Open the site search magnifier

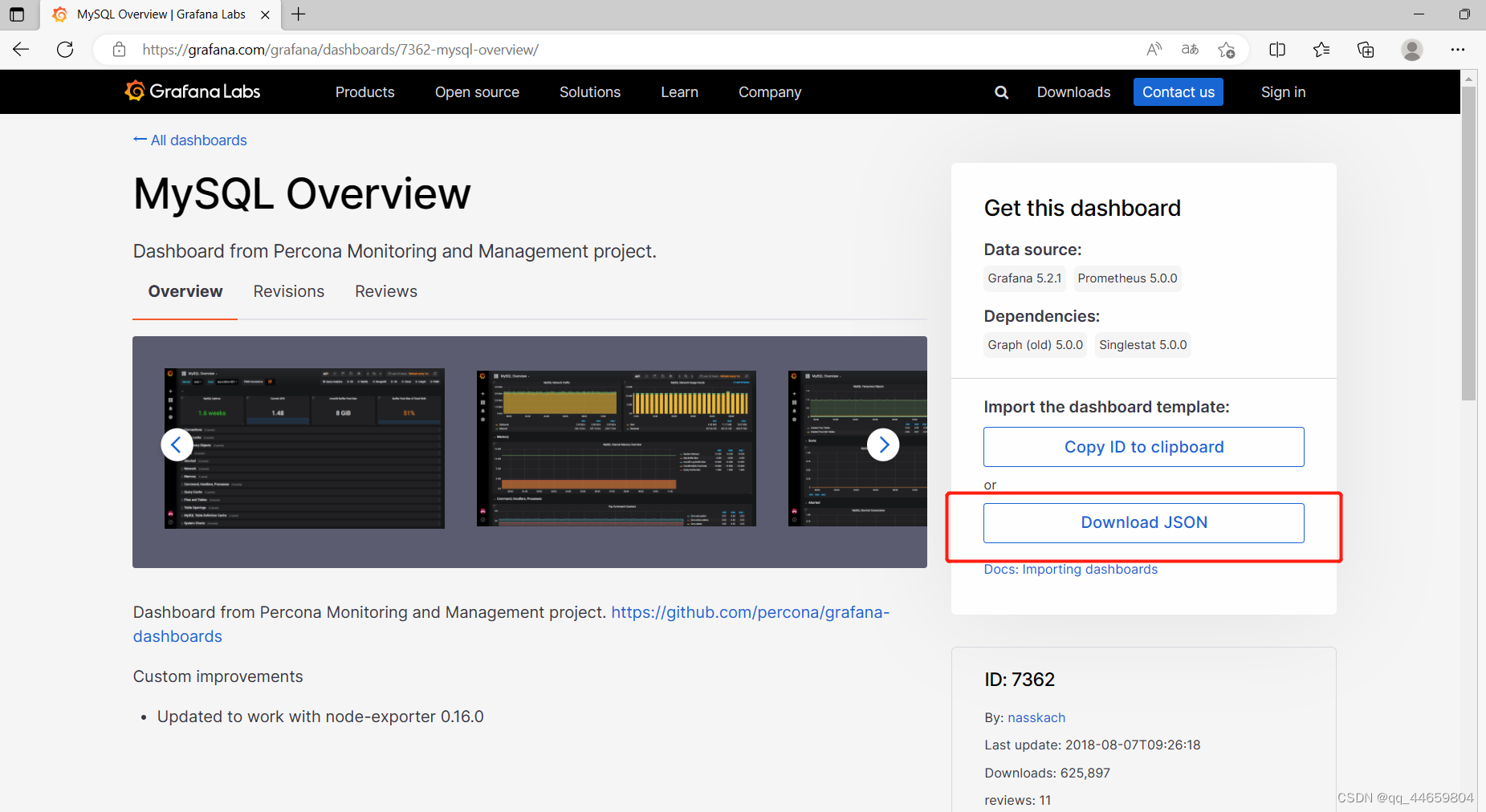click(1001, 92)
